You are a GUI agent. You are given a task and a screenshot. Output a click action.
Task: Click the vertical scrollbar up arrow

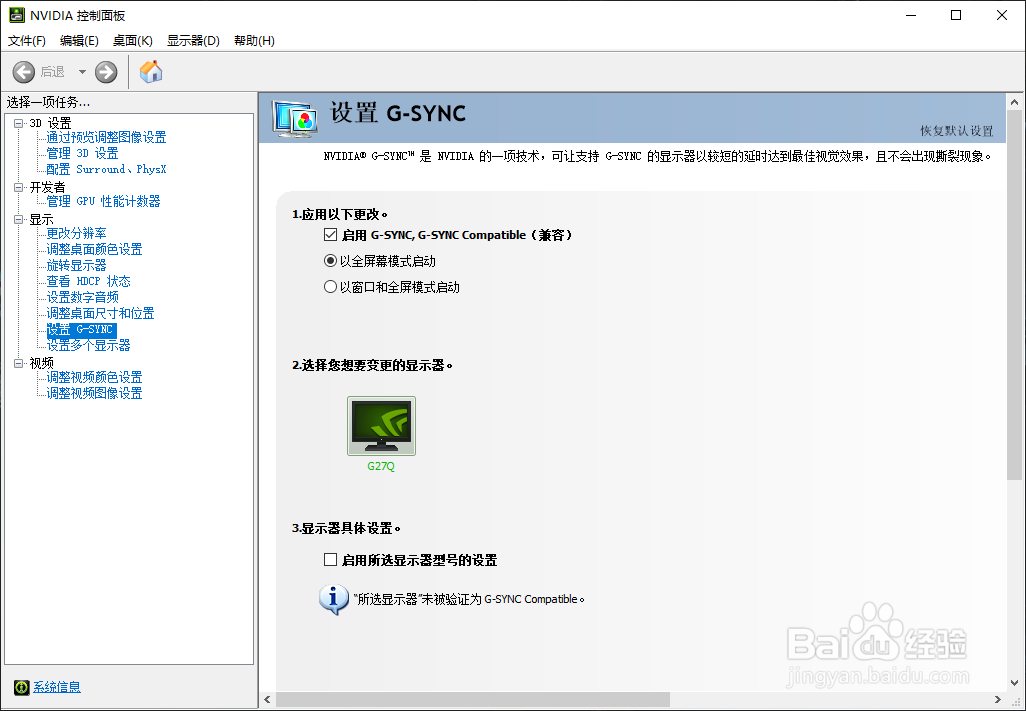coord(1014,102)
